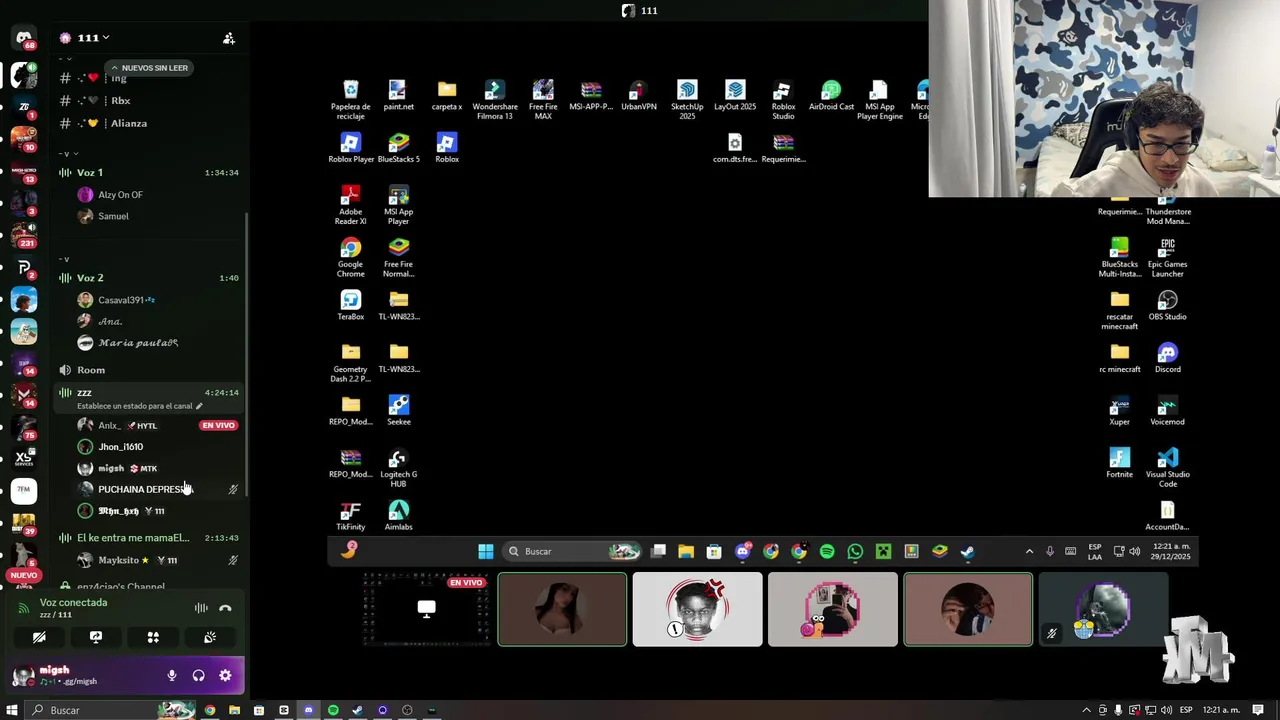Click the edit pencil beside channel status
Screen dimensions: 1280x720
(x=199, y=406)
